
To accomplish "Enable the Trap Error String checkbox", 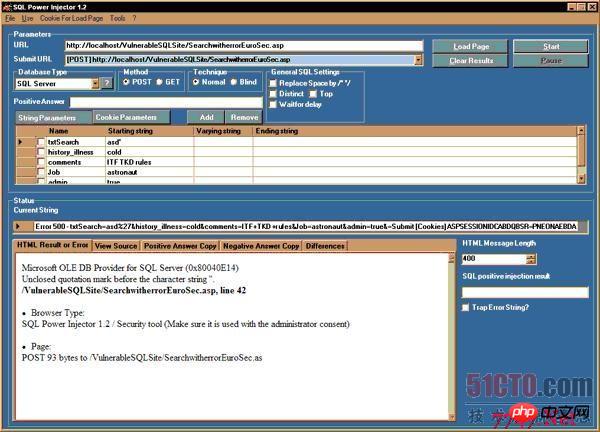I will pos(465,308).
